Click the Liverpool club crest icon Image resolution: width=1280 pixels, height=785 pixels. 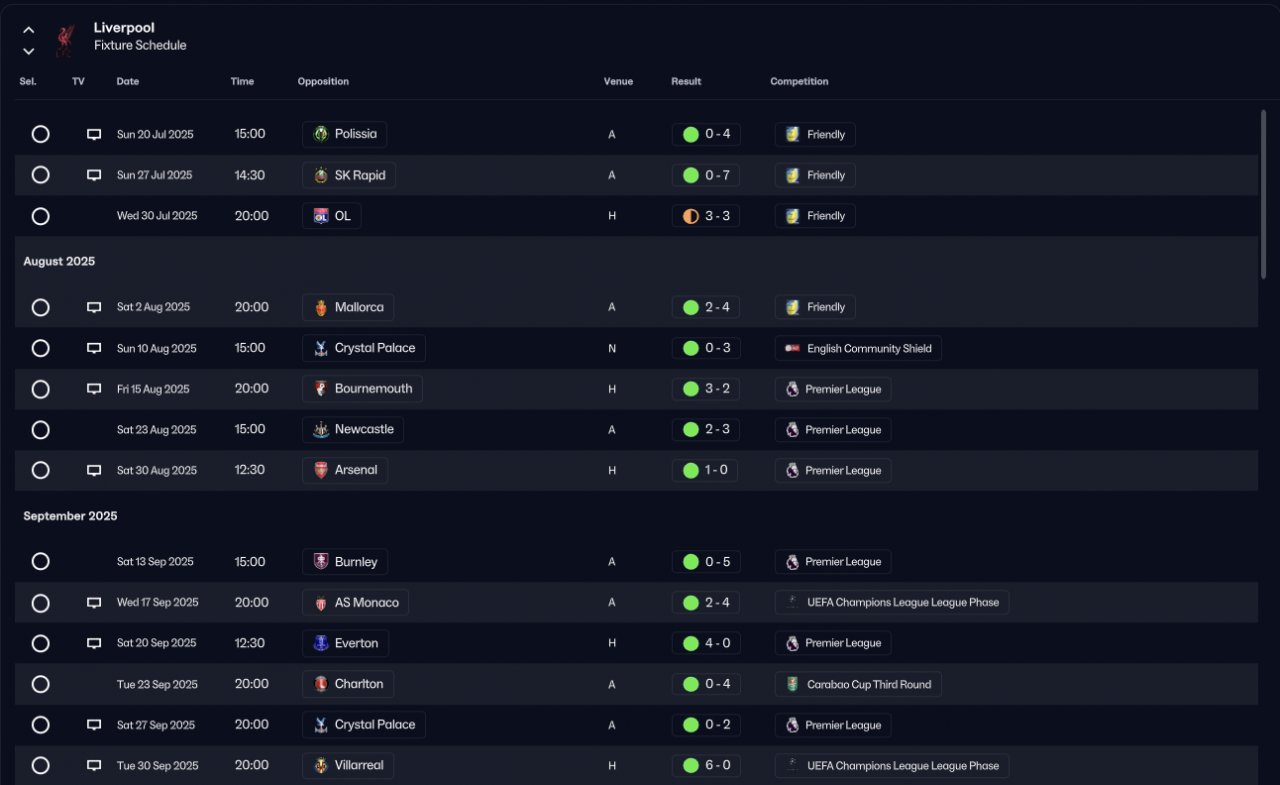[x=65, y=38]
